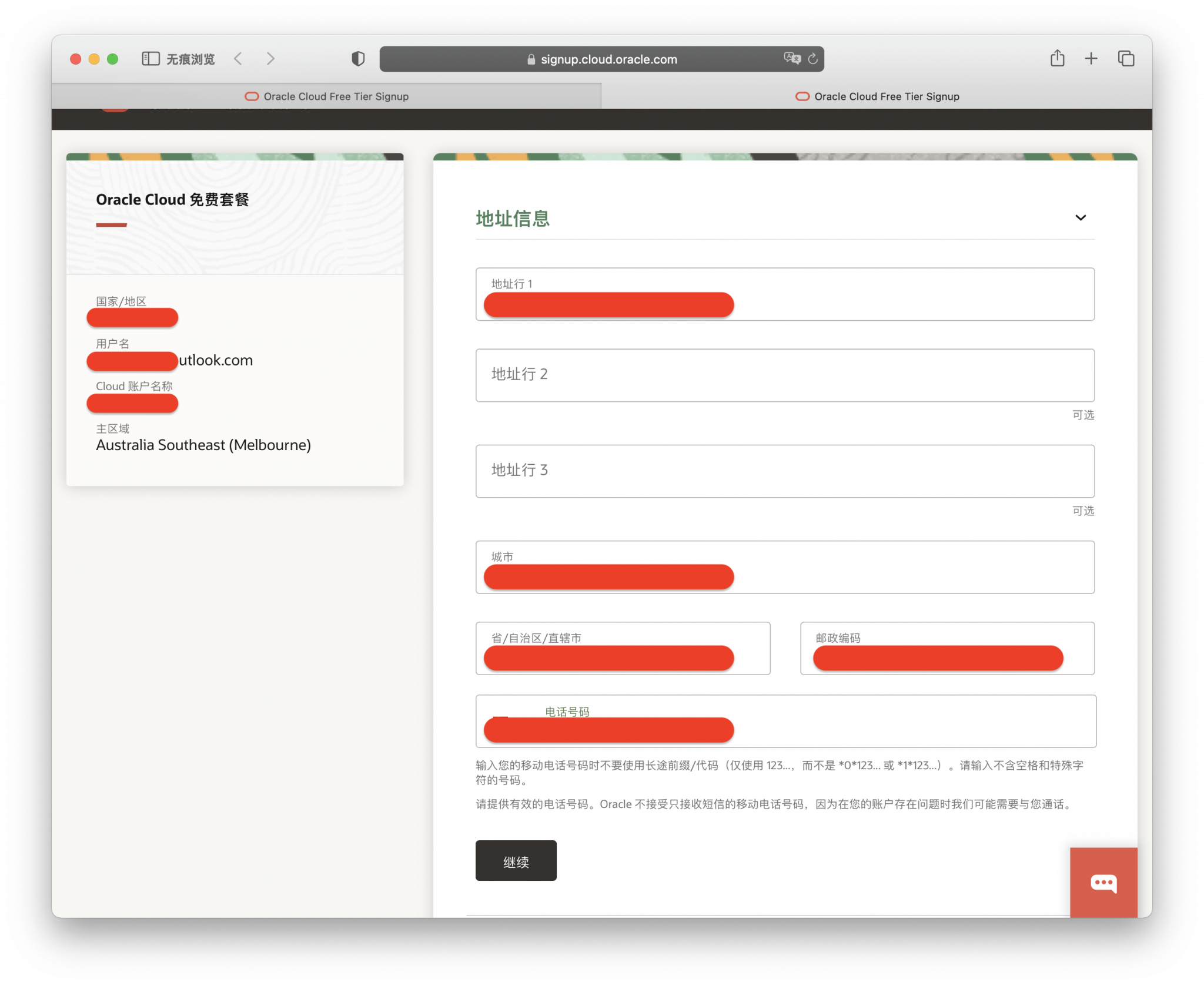The width and height of the screenshot is (1204, 986).
Task: Click the Cloud 账户名称 label
Action: 134,386
